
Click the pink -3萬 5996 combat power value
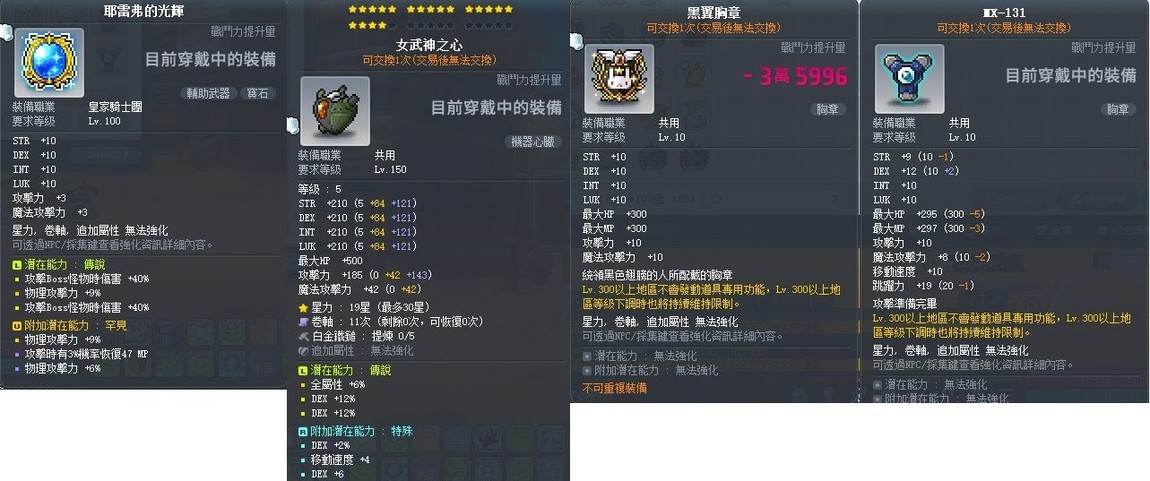click(x=795, y=76)
